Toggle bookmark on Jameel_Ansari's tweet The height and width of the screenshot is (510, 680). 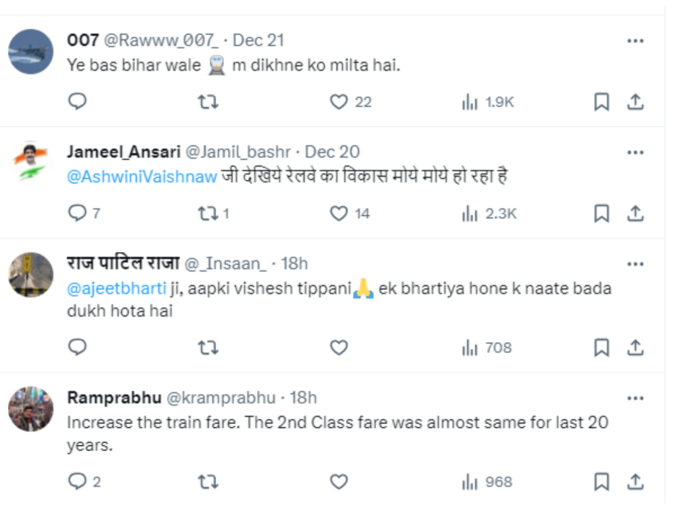coord(602,213)
